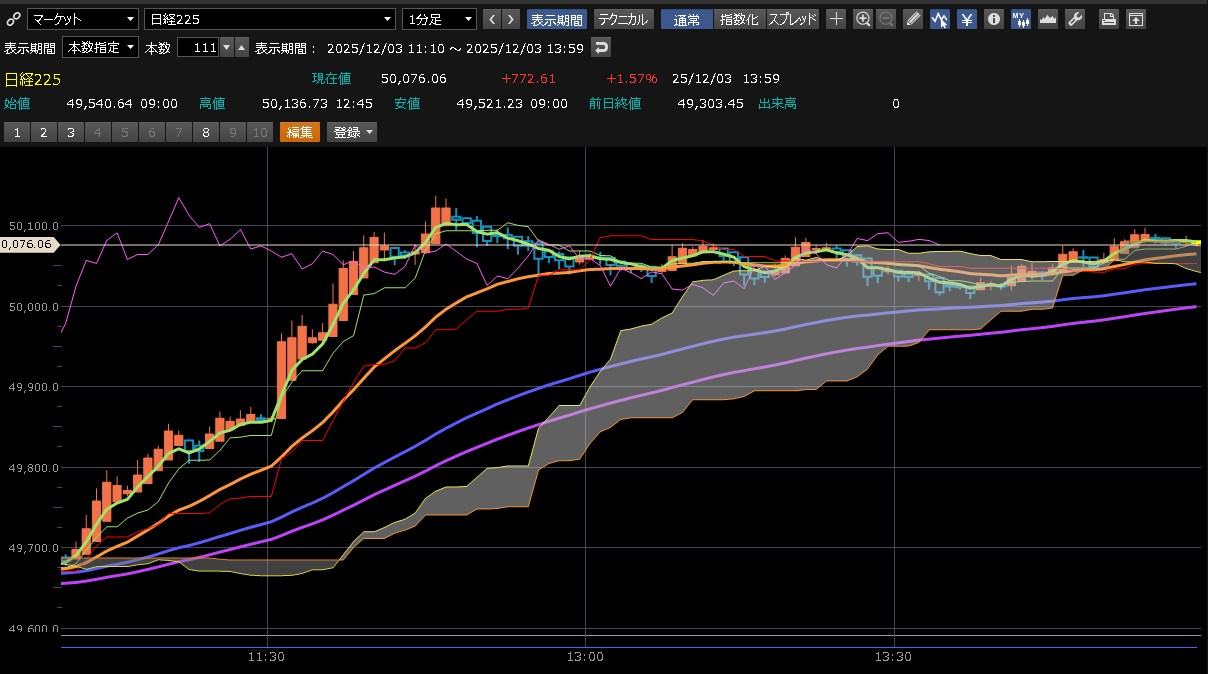Click the info circle icon
The image size is (1208, 674).
[x=993, y=19]
